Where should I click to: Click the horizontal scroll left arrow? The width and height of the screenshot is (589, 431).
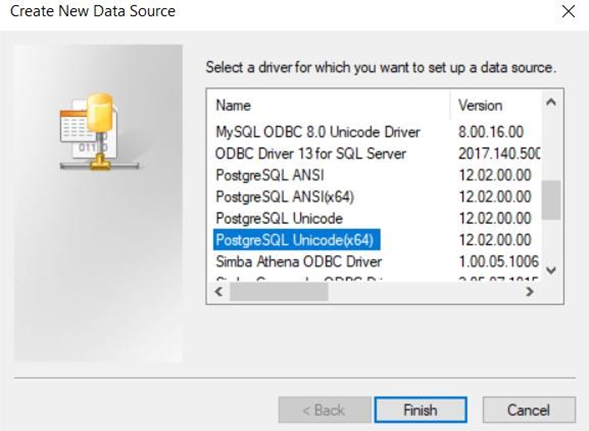(x=219, y=291)
